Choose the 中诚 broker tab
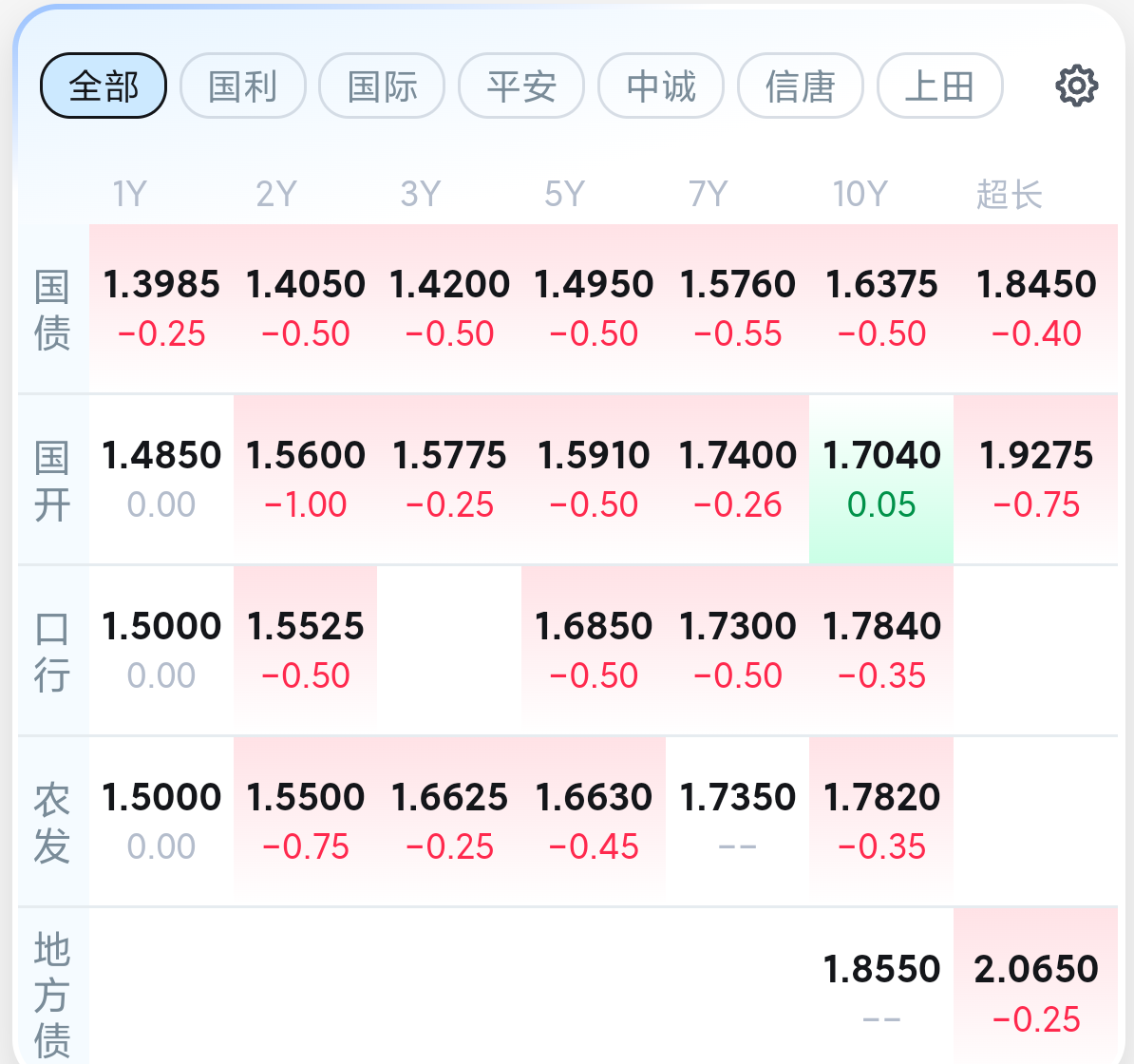Screen dimensions: 1134x1064 tap(661, 86)
